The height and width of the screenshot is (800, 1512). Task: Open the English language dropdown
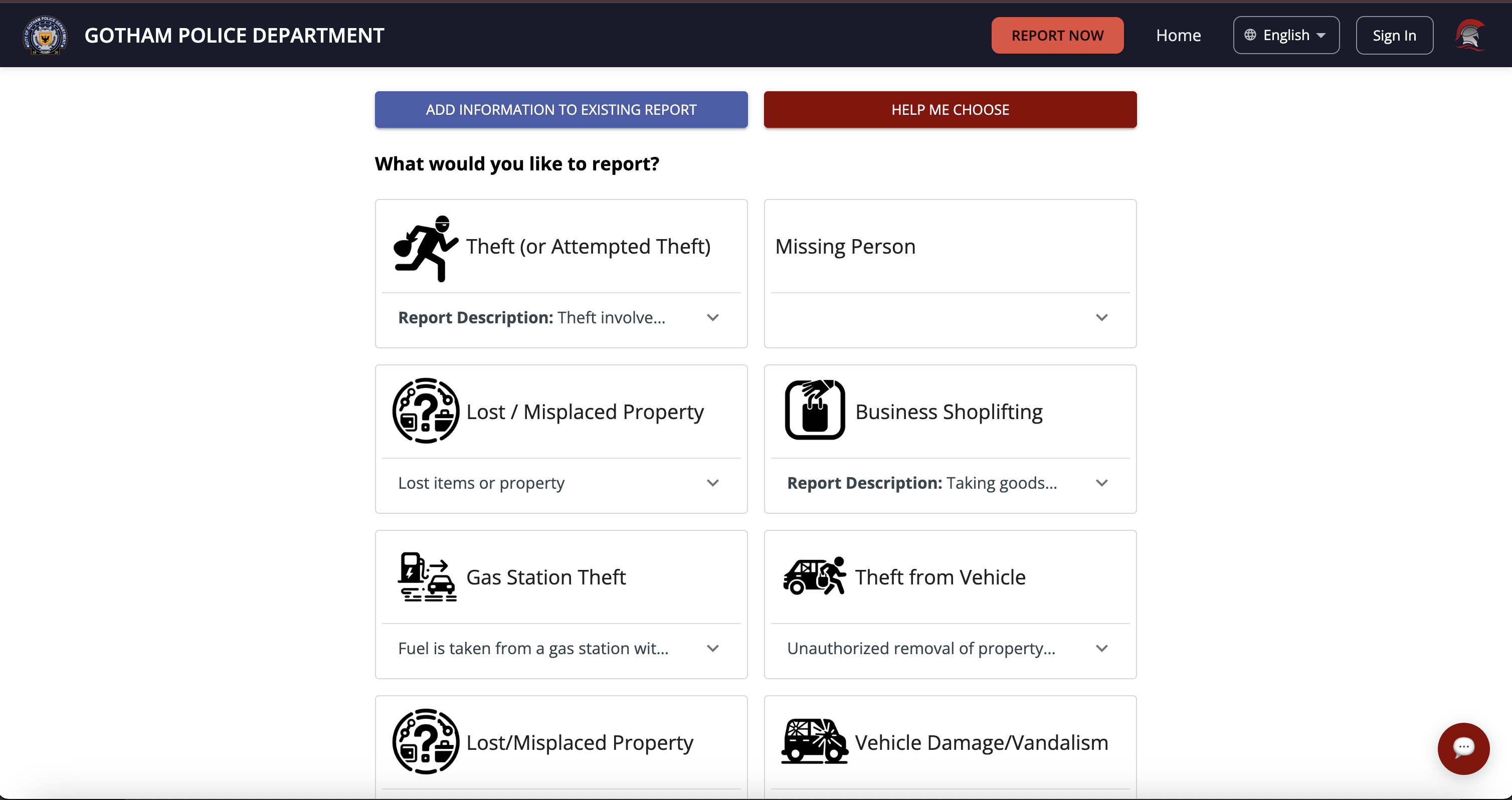click(1286, 35)
